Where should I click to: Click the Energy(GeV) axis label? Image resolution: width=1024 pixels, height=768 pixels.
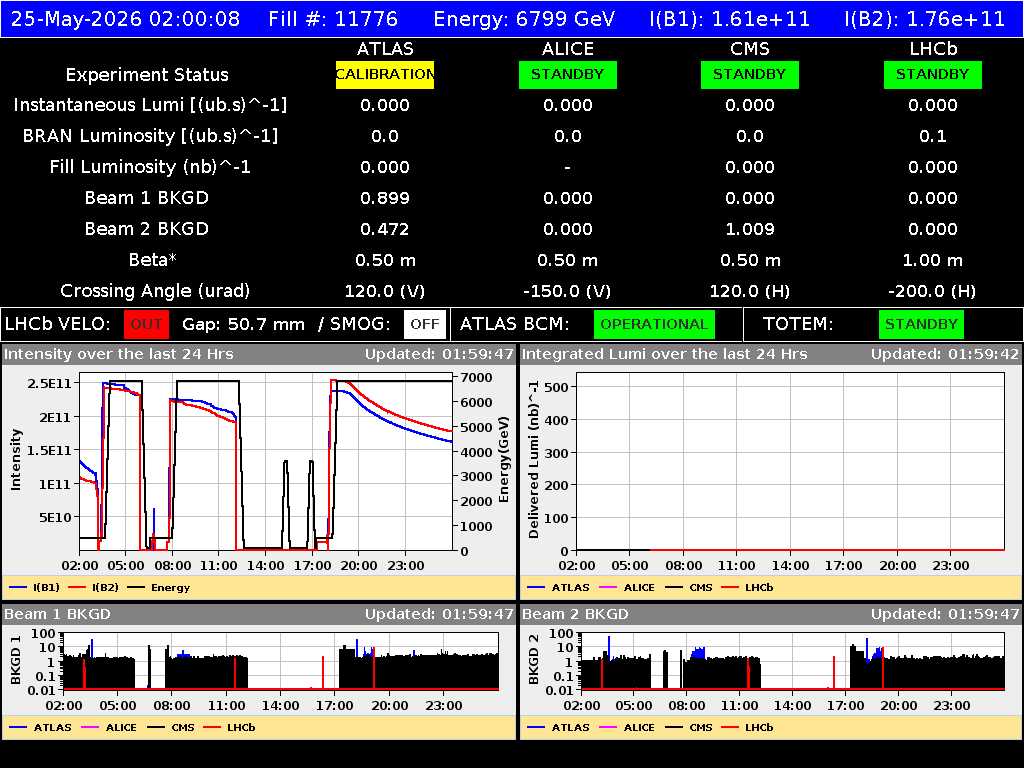(x=504, y=460)
